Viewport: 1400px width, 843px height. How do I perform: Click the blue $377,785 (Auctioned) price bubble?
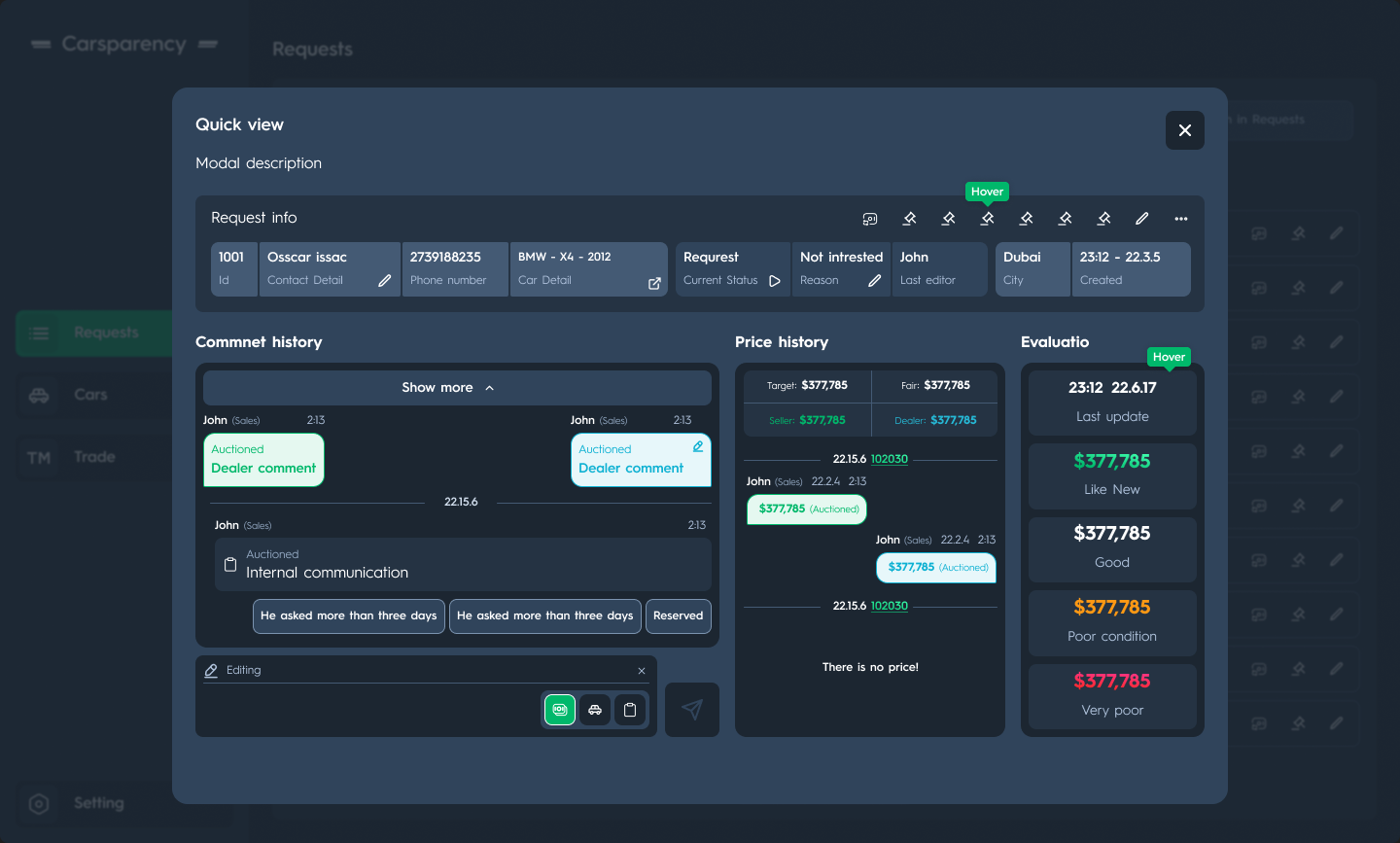pos(936,568)
